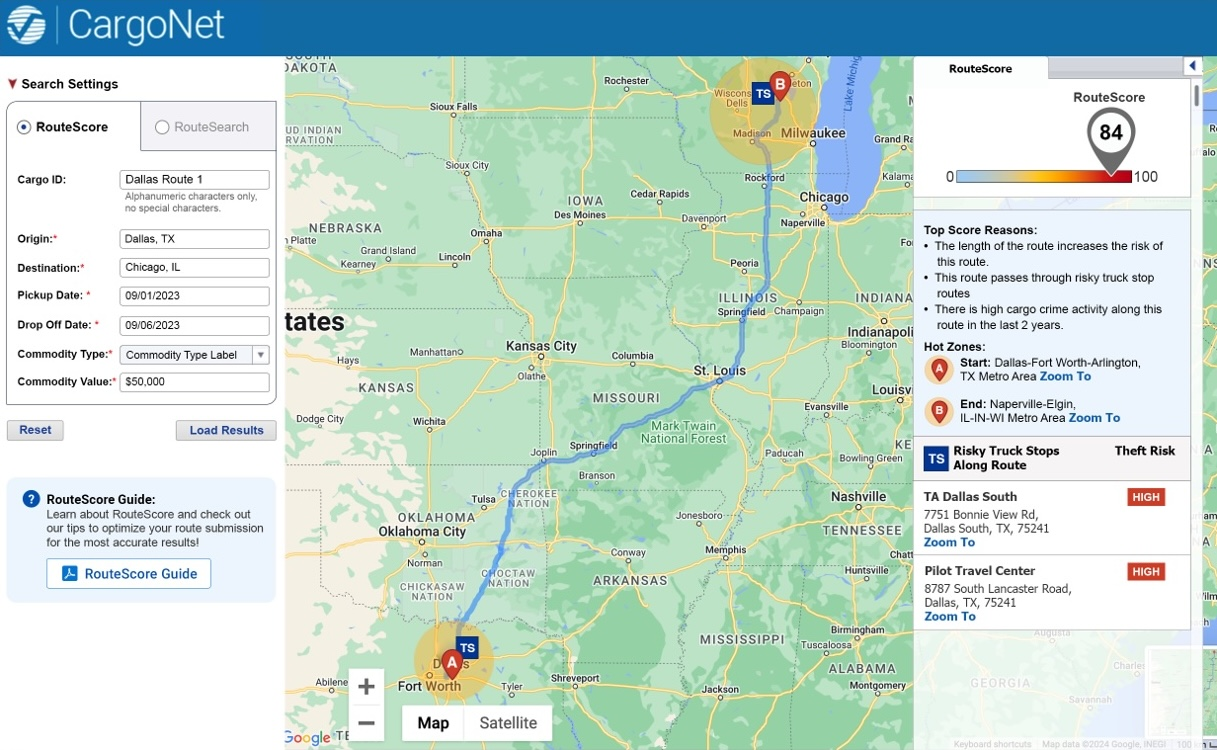Image resolution: width=1217 pixels, height=750 pixels.
Task: Select the Start hot zone marker A icon
Action: pos(938,370)
